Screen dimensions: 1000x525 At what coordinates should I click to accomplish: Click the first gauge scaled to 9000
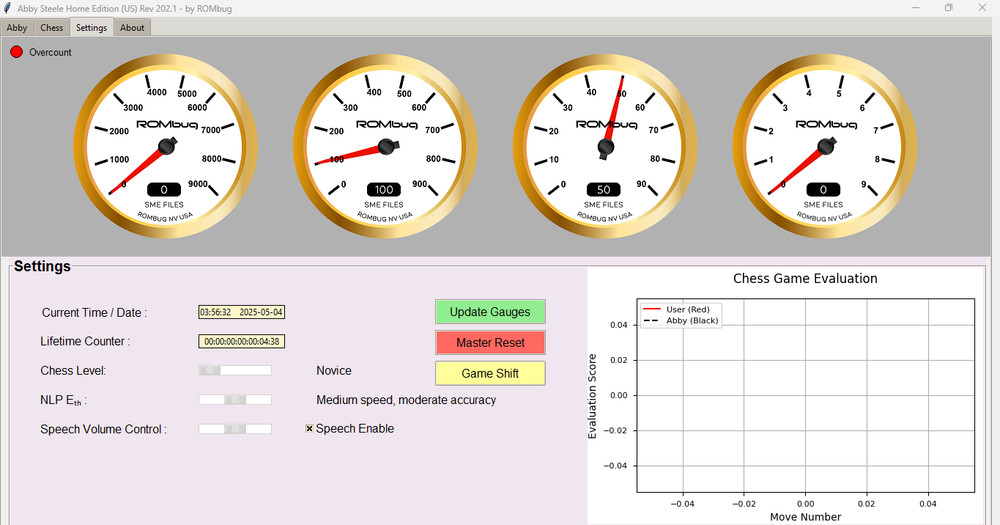point(165,146)
